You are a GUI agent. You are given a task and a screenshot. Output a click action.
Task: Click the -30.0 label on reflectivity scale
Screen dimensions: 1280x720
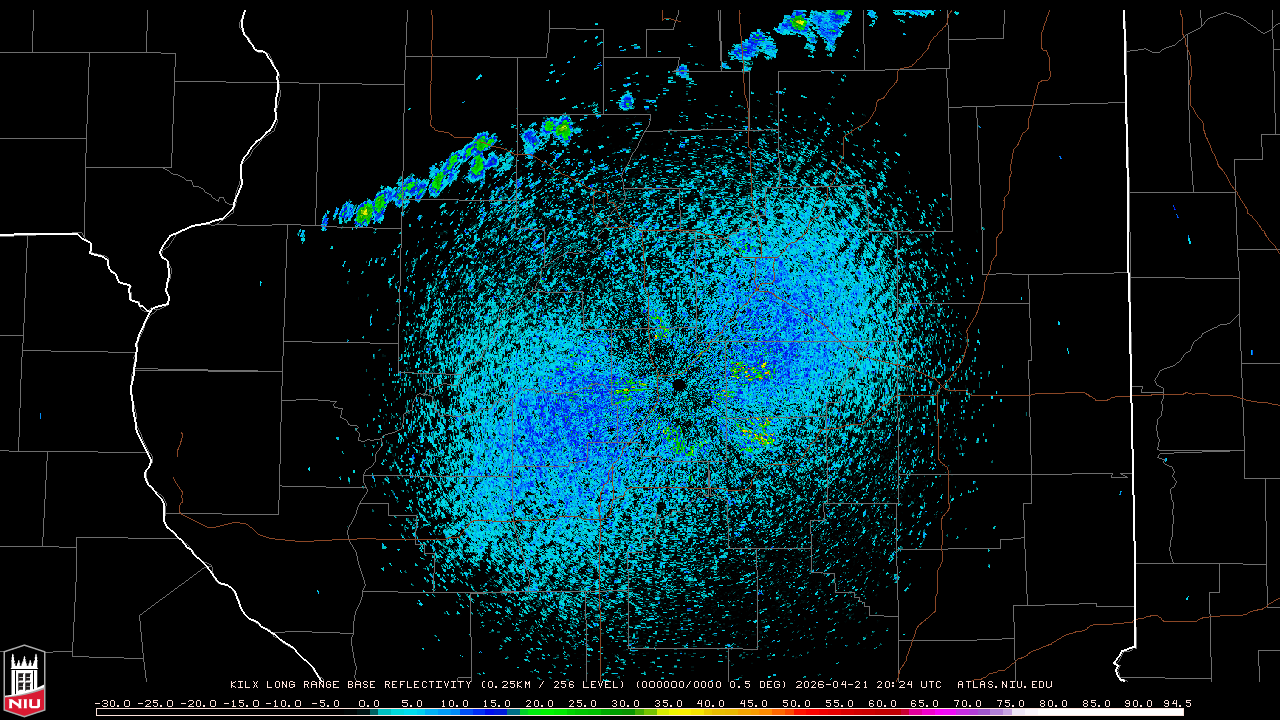pyautogui.click(x=112, y=703)
